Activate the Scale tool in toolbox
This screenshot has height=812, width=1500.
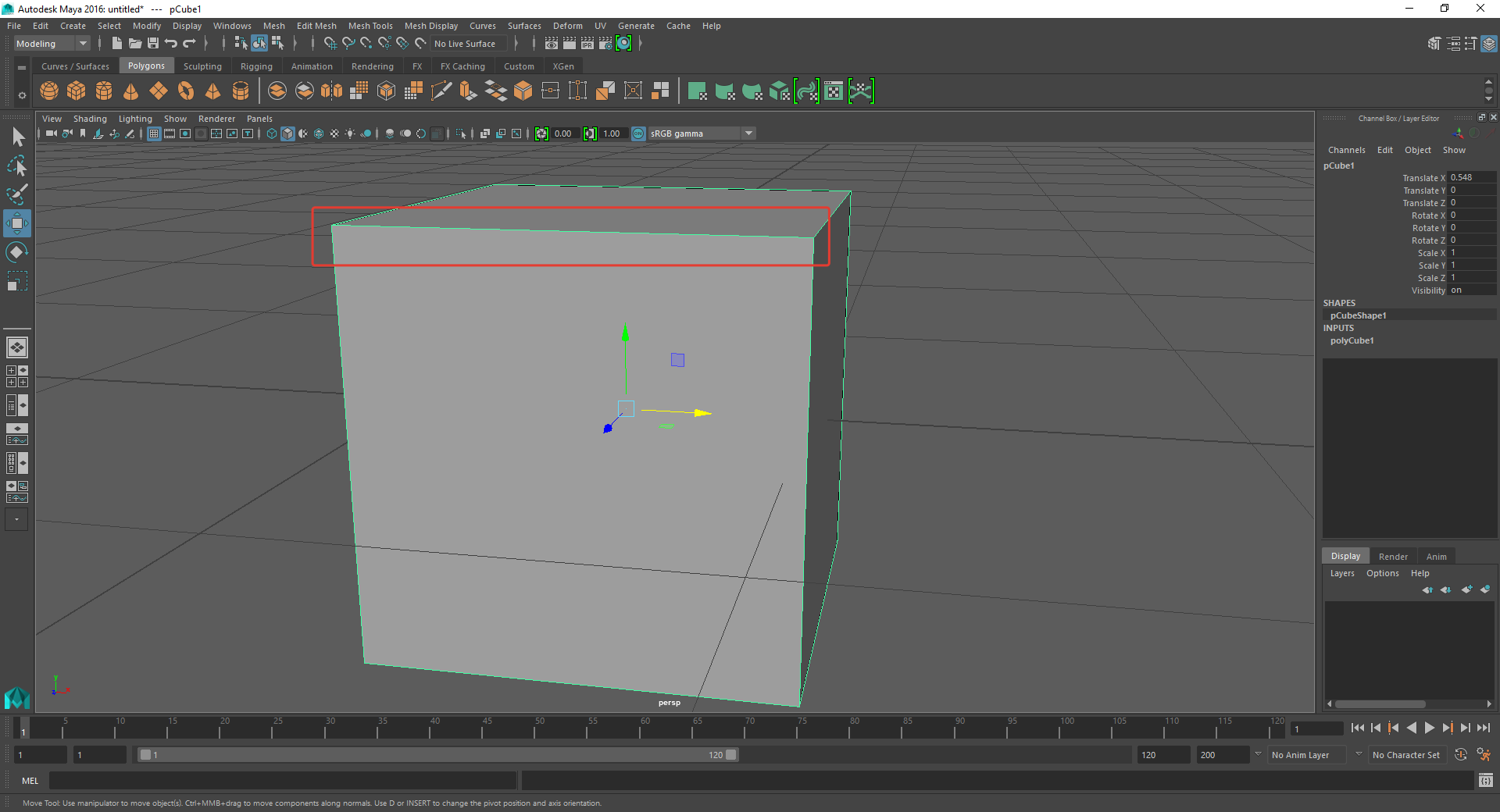[17, 280]
